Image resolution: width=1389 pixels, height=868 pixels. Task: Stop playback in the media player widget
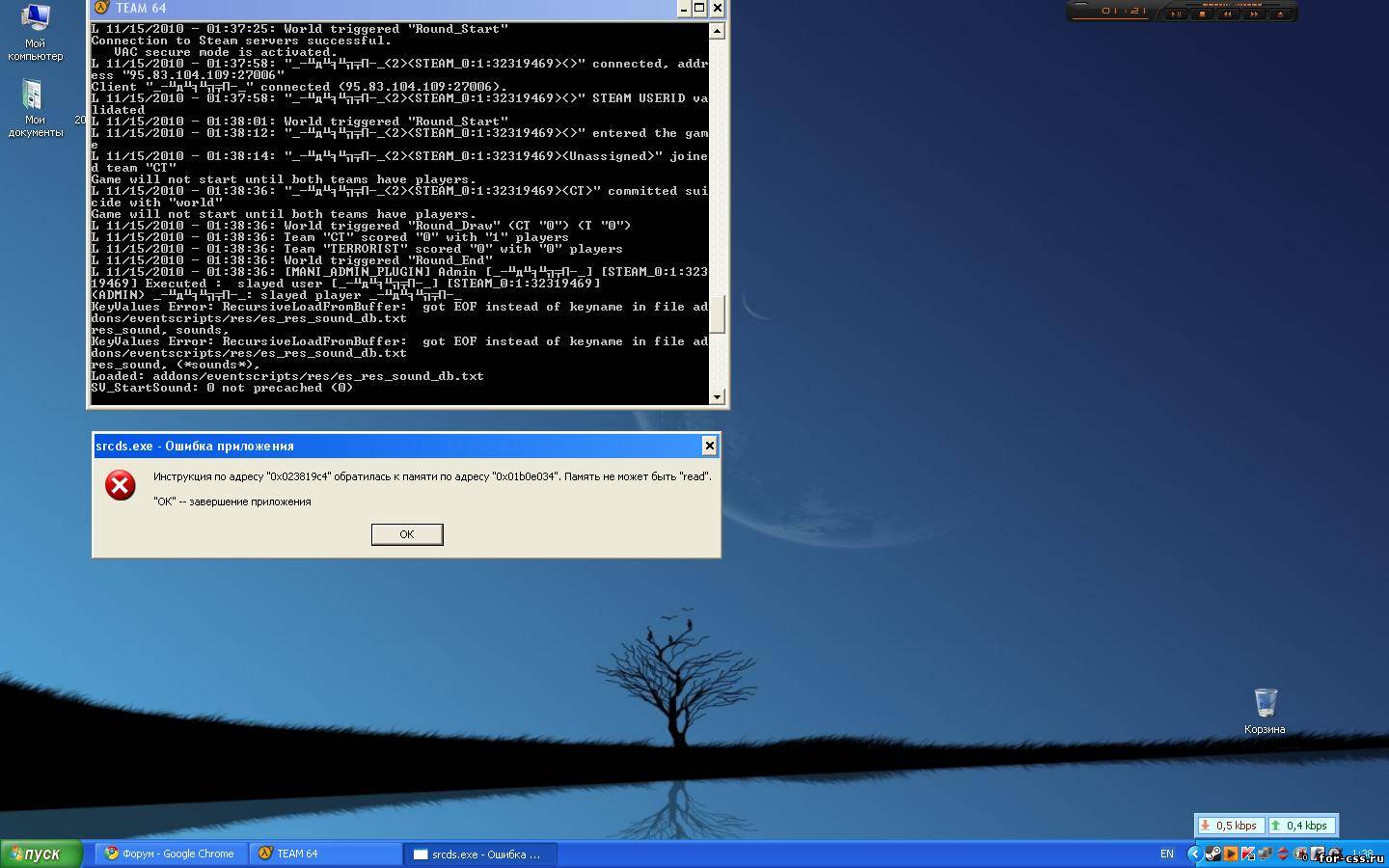[1202, 14]
